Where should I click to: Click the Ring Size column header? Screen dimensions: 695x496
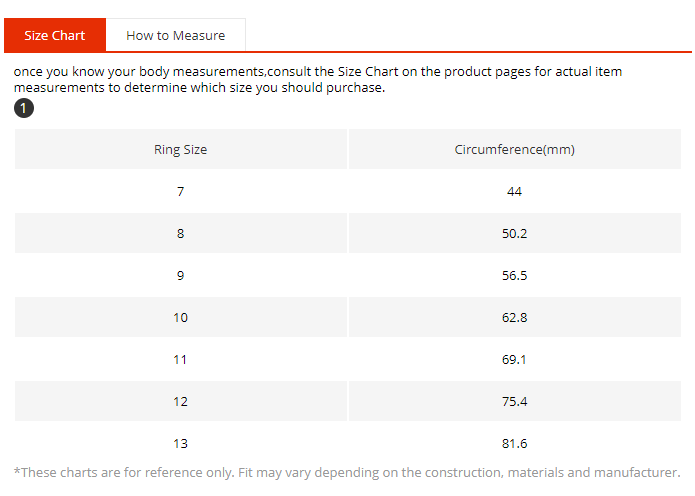(x=180, y=150)
